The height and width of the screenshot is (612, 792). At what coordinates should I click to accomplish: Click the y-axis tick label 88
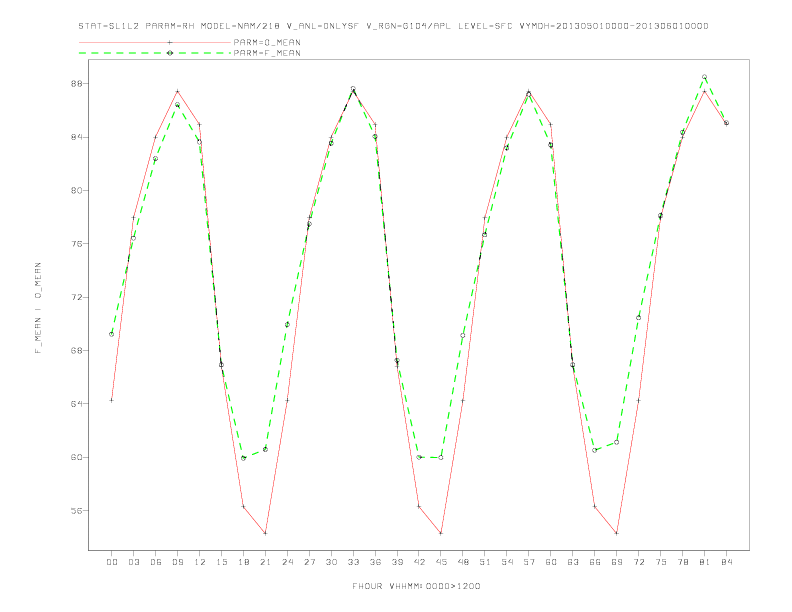(x=75, y=83)
